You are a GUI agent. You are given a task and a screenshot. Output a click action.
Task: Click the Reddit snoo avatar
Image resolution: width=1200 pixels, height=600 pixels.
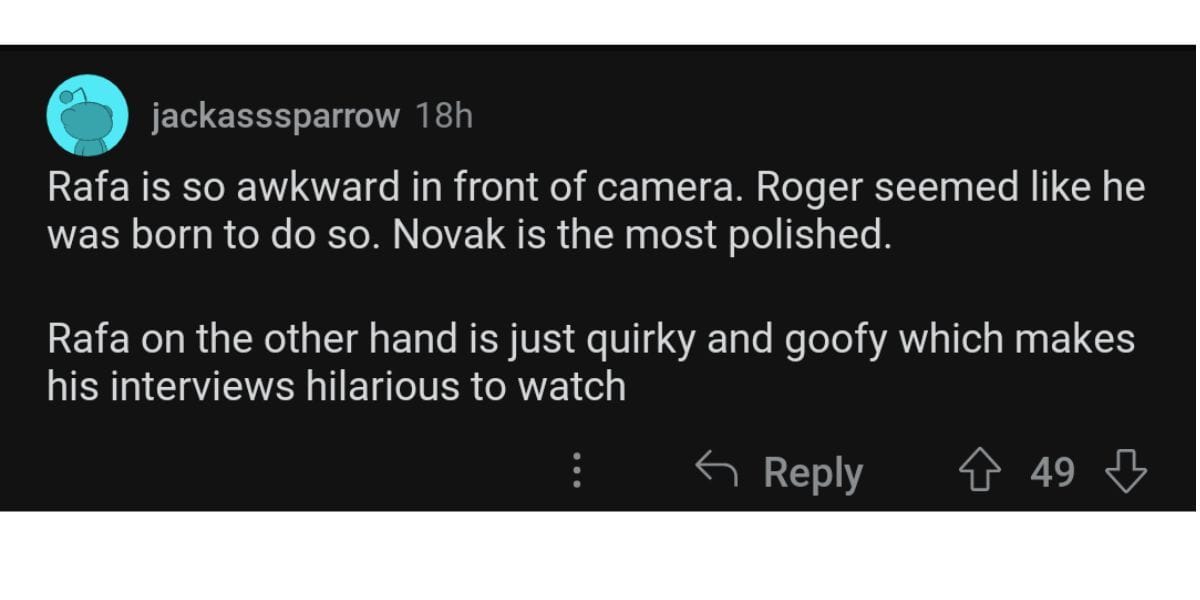[87, 114]
